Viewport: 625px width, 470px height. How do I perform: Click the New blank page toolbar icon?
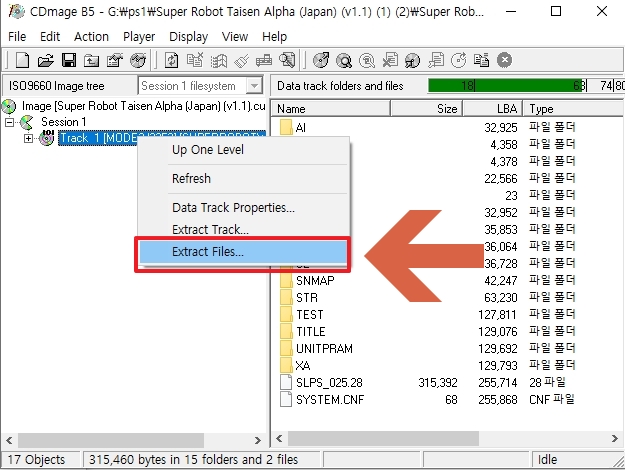pyautogui.click(x=22, y=61)
